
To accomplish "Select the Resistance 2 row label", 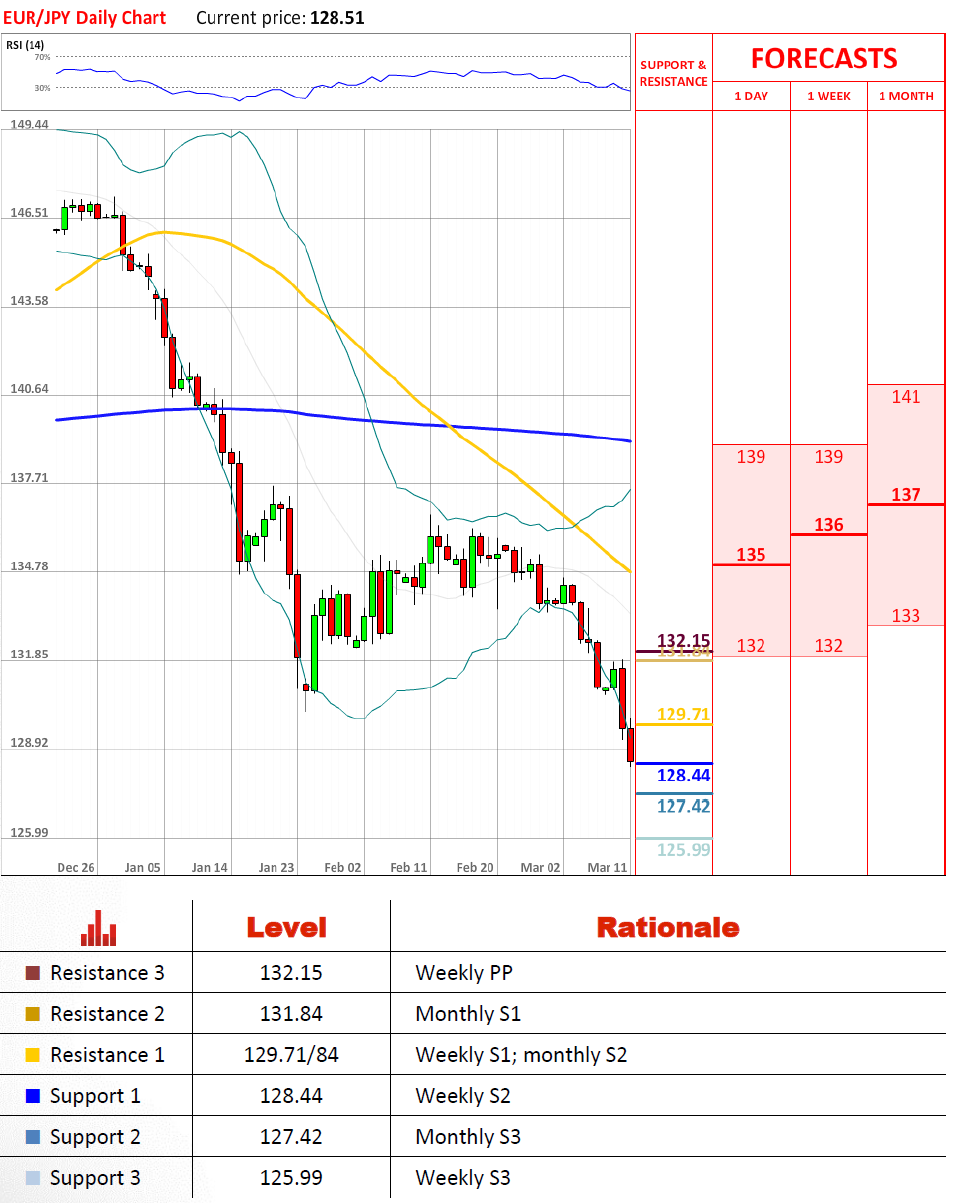I will tap(107, 1014).
